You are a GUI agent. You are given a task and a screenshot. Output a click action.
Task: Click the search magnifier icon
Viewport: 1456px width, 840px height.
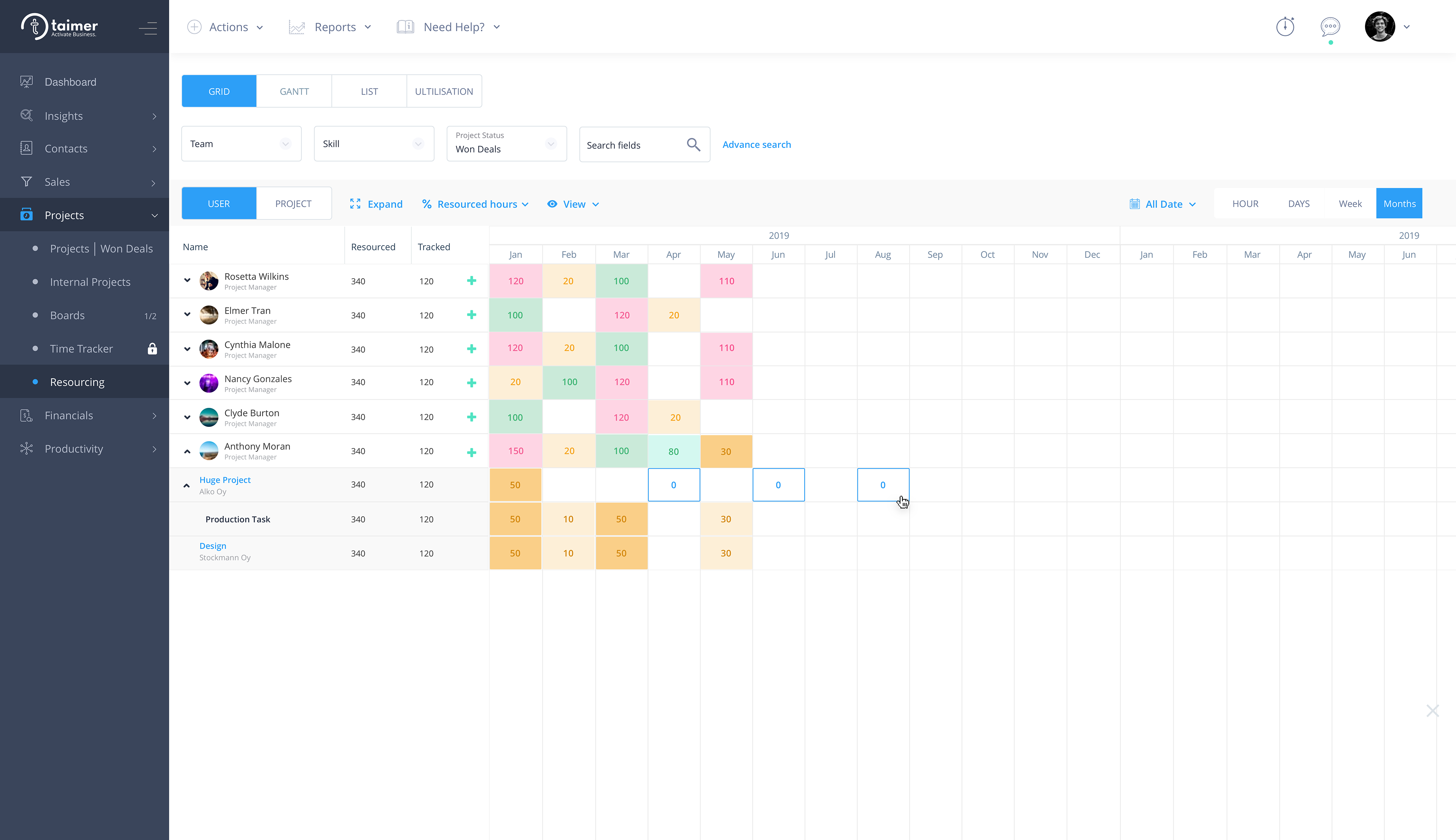click(693, 144)
